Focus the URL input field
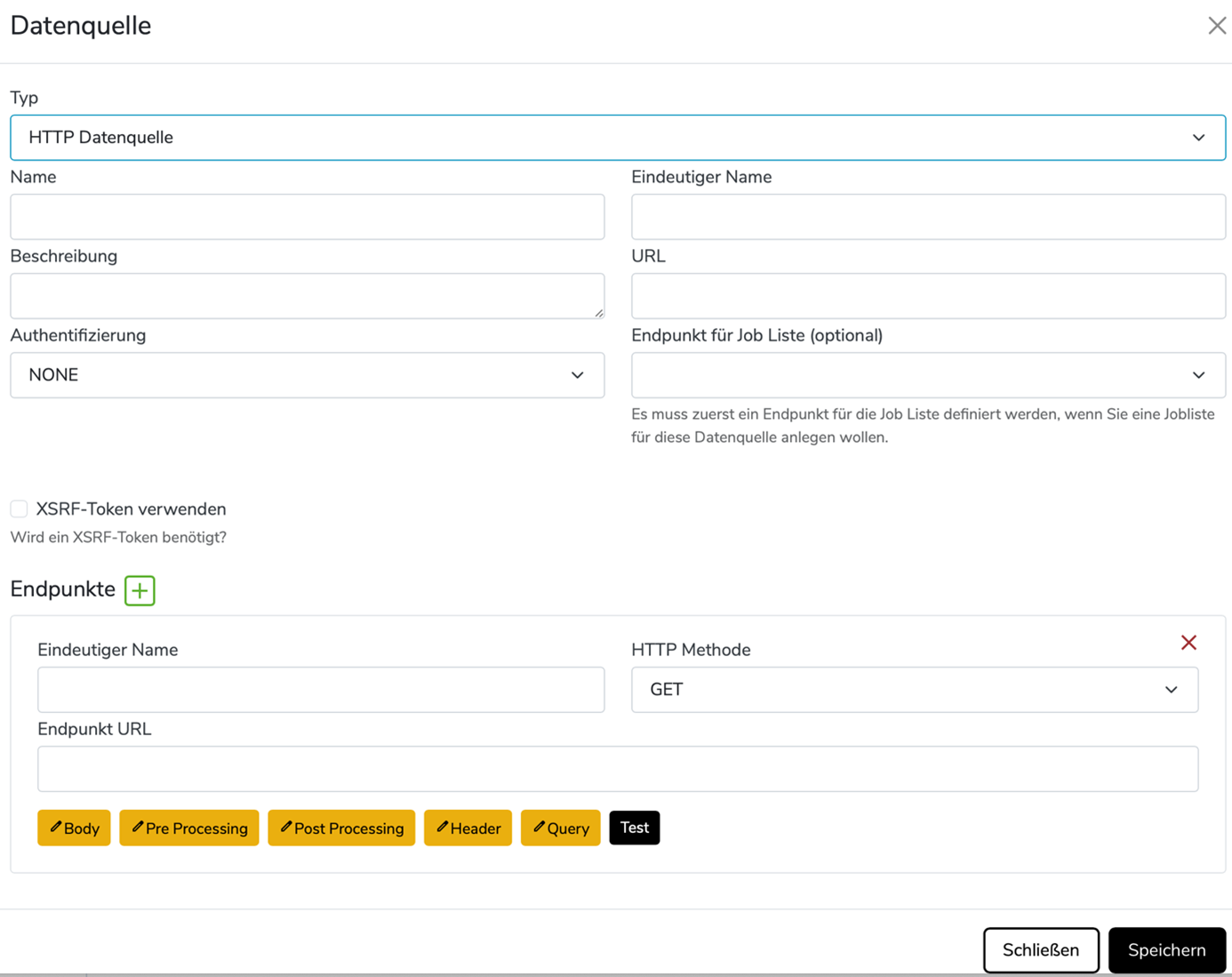Screen dimensions: 1232x977 point(928,296)
